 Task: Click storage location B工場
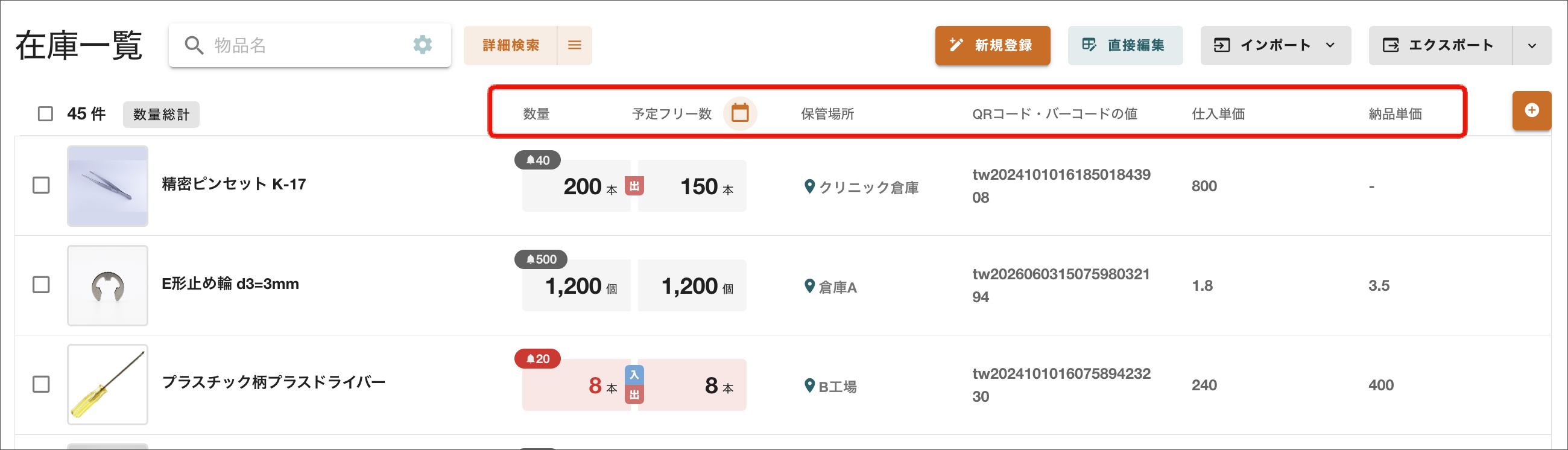838,387
